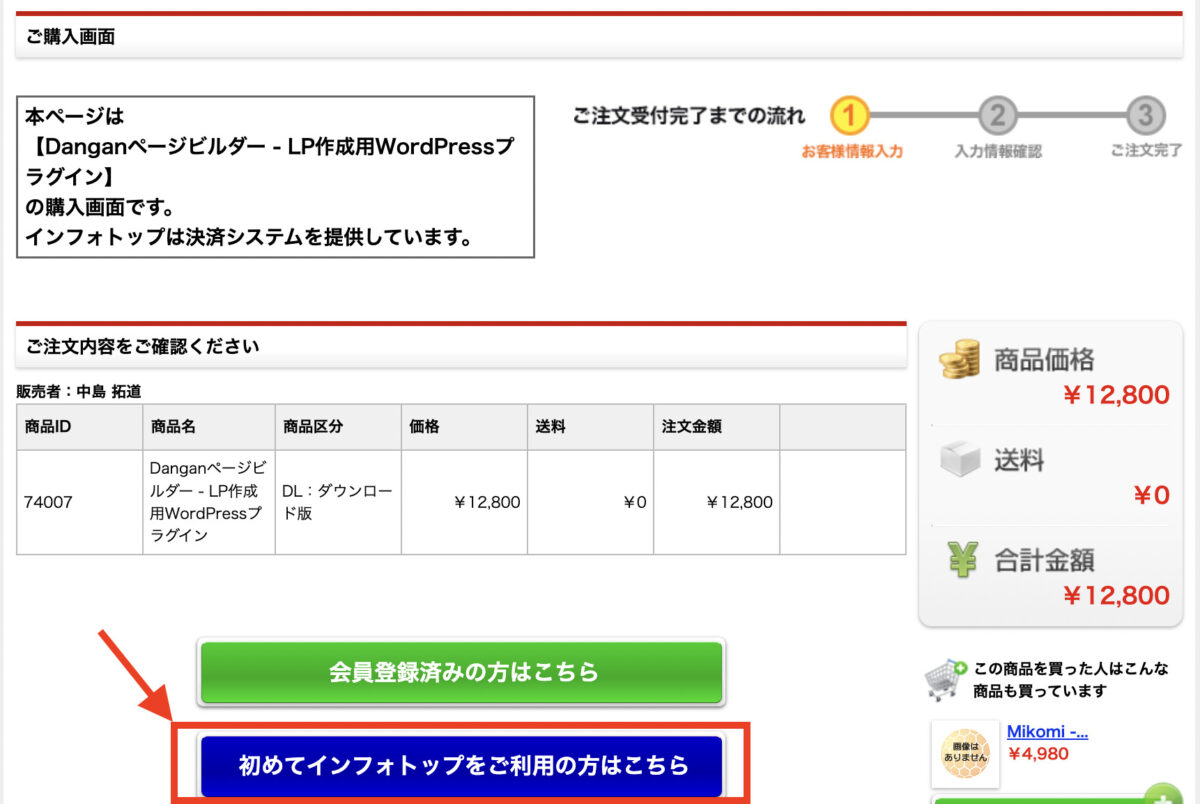Screen dimensions: 1200x804
Task: Click step 1 circle お客様情報入力
Action: (x=849, y=116)
